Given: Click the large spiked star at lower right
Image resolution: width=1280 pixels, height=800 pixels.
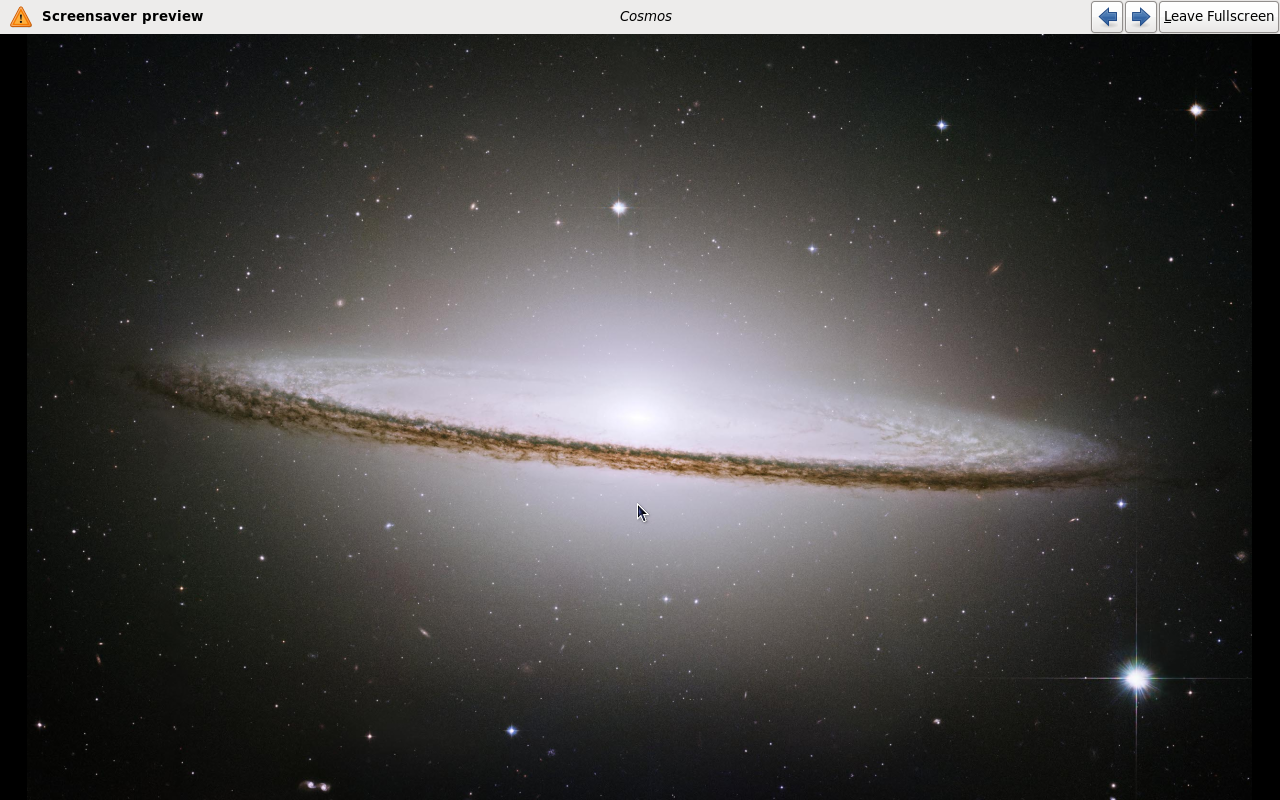Looking at the screenshot, I should click(1136, 679).
